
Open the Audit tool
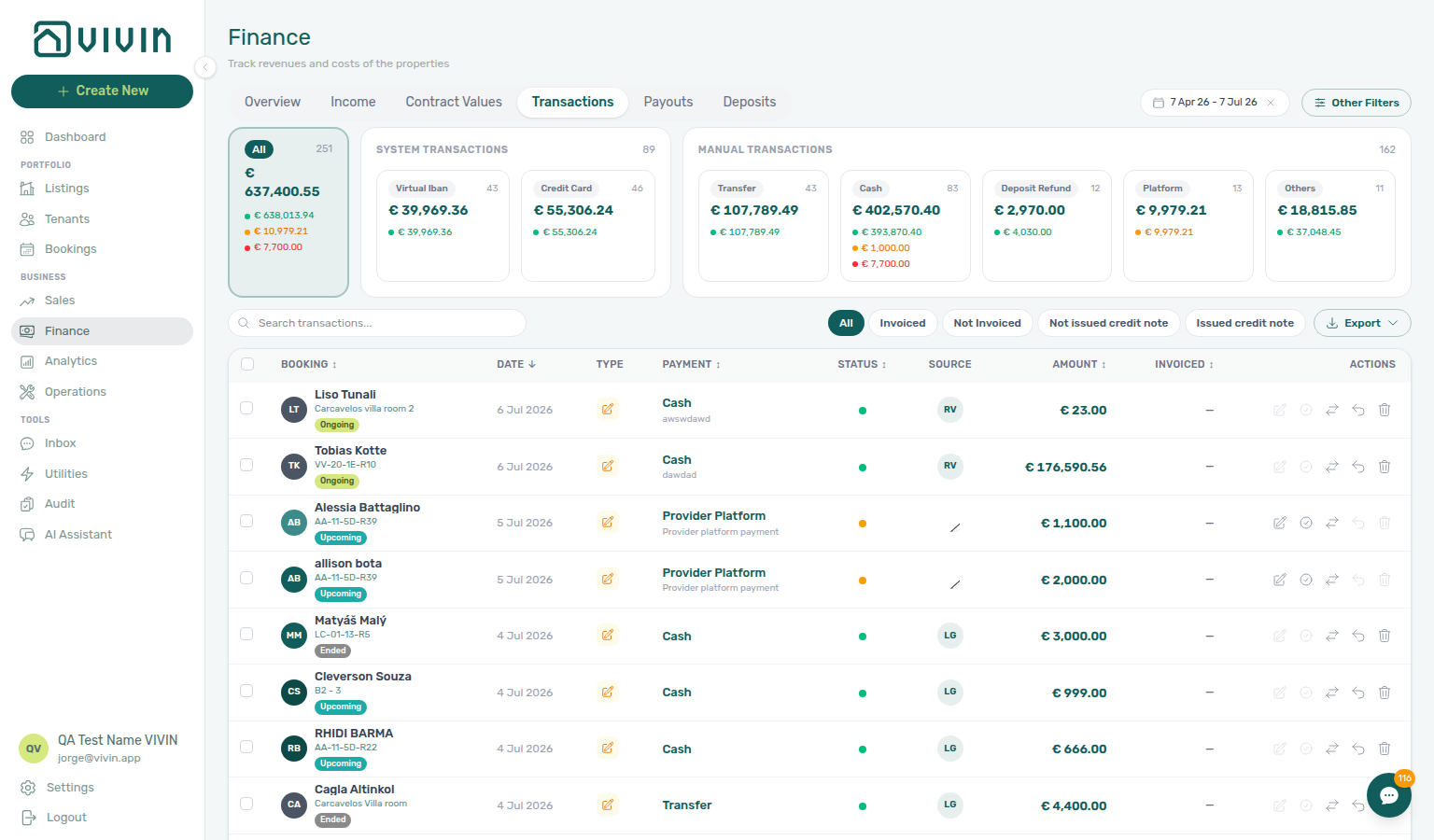(x=102, y=504)
